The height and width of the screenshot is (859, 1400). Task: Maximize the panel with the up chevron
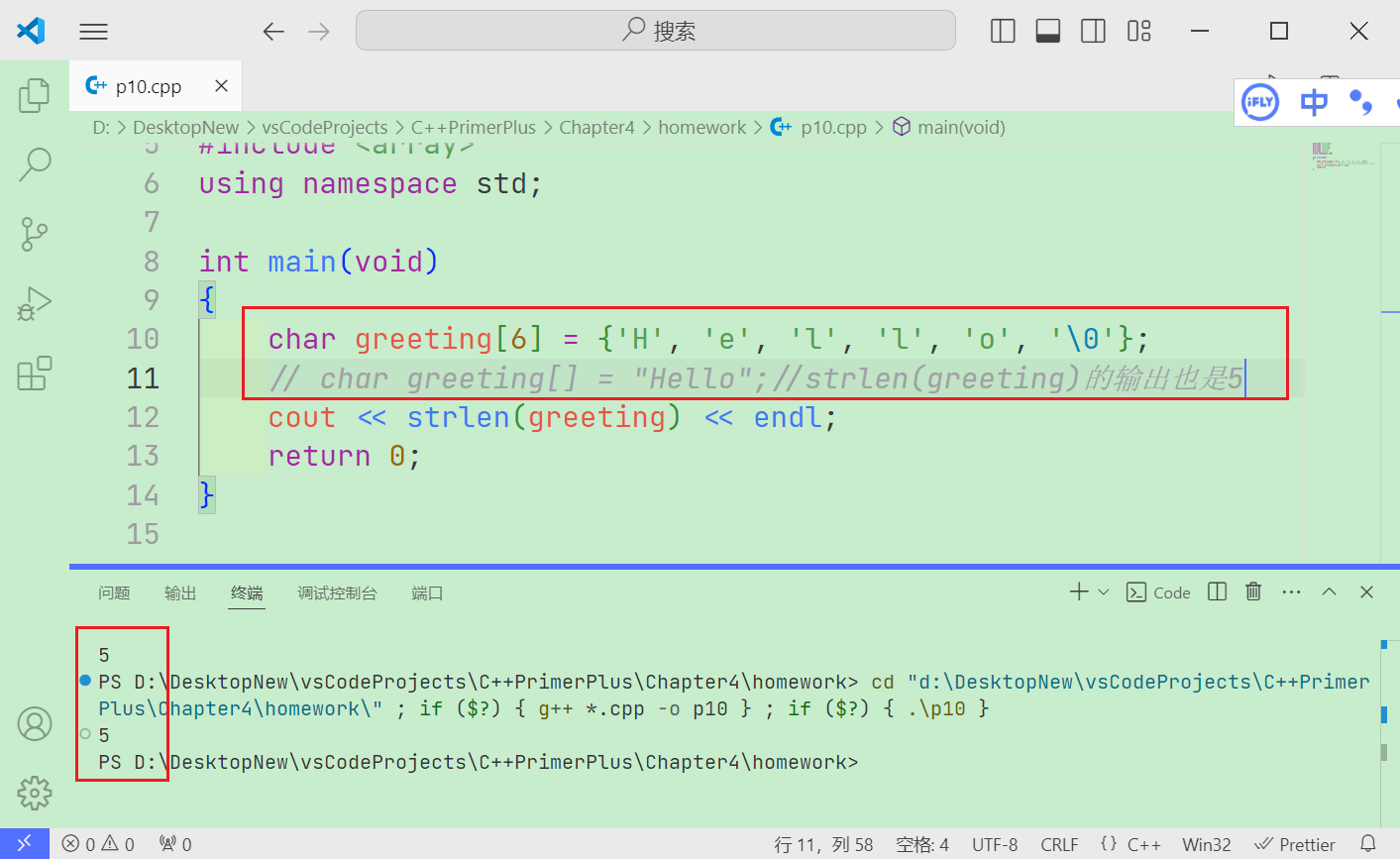coord(1330,592)
